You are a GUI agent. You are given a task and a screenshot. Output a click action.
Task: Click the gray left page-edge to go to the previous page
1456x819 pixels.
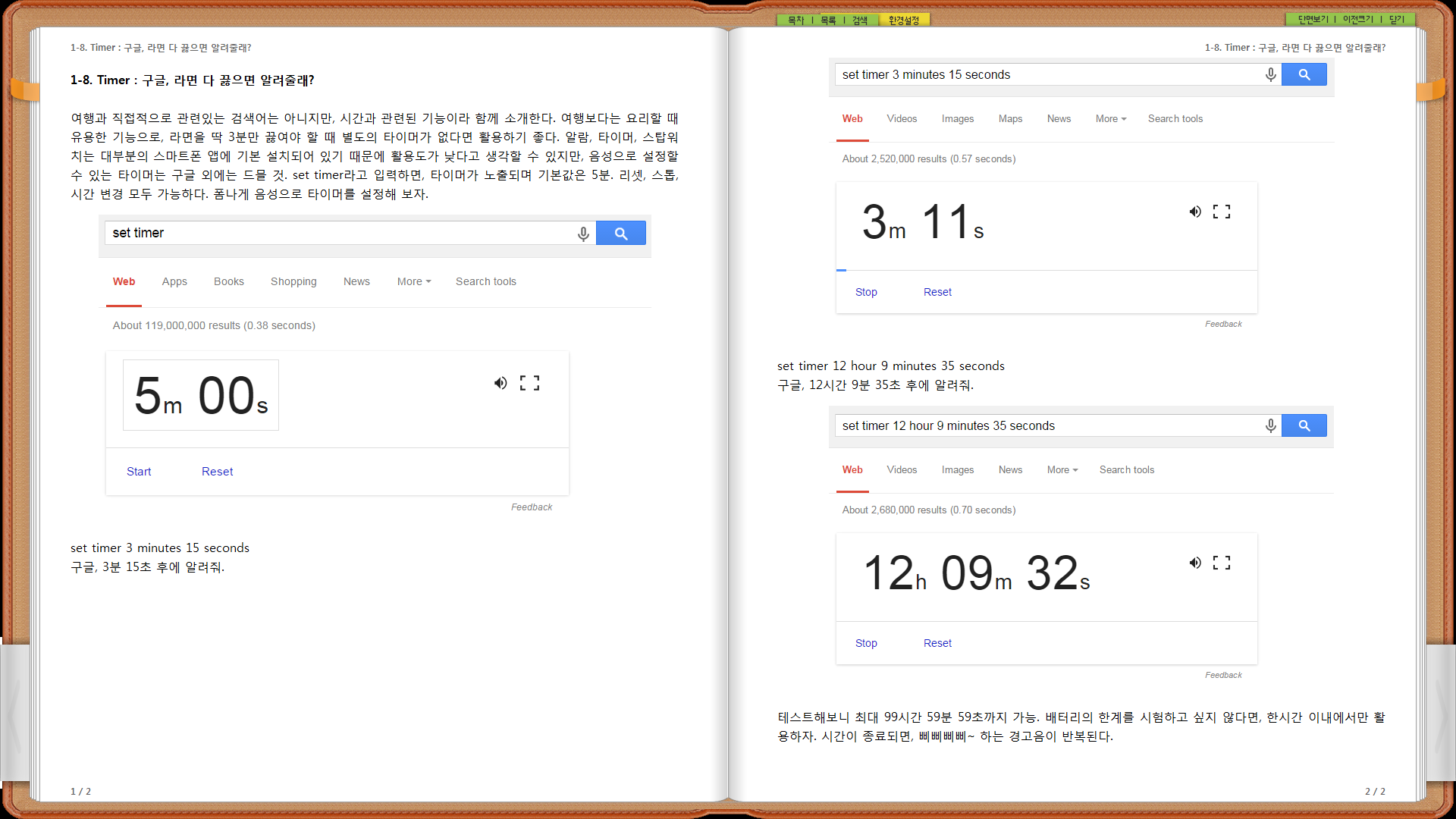(x=15, y=713)
